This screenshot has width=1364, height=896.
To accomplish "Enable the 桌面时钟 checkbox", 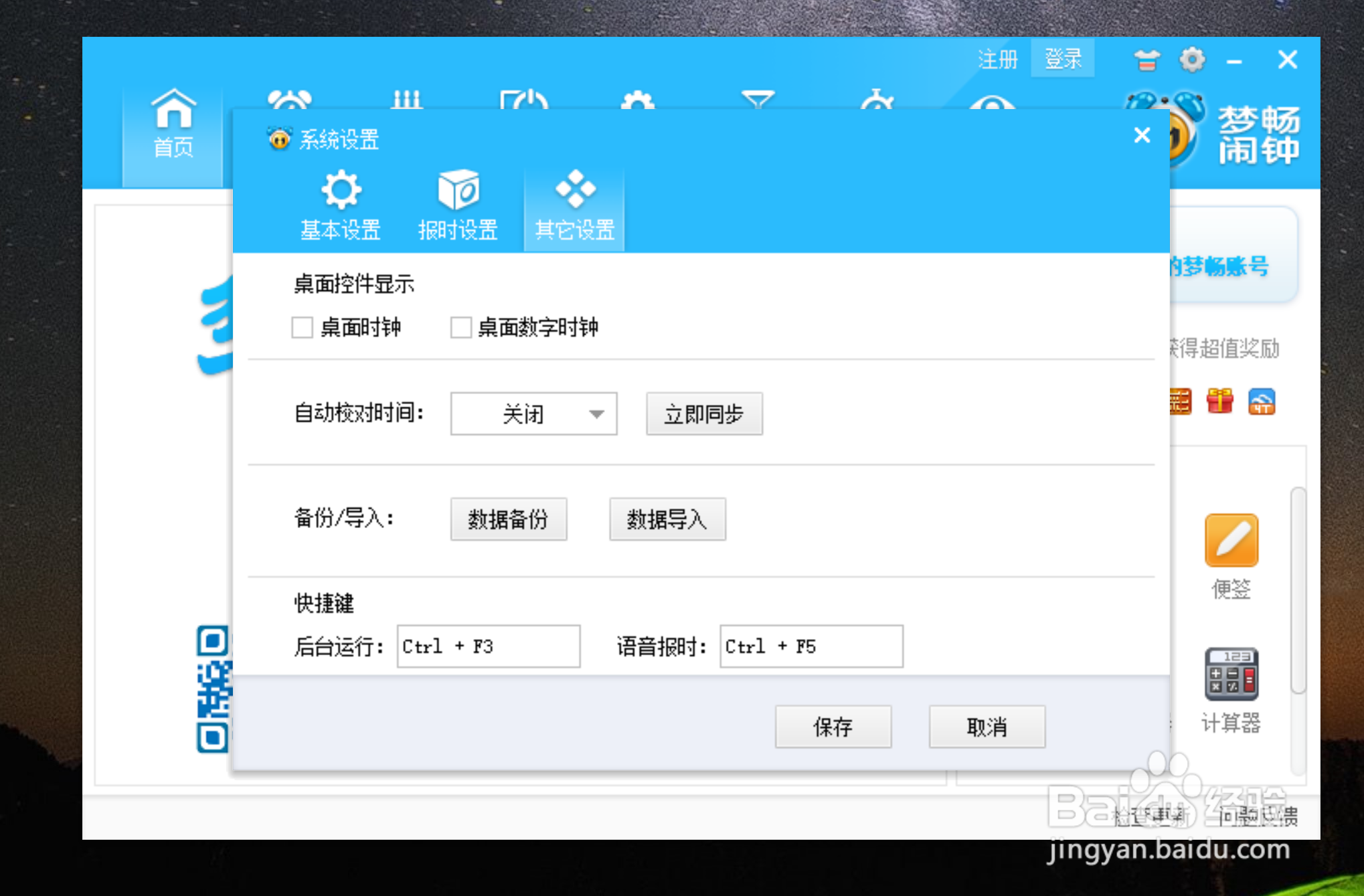I will pyautogui.click(x=302, y=328).
